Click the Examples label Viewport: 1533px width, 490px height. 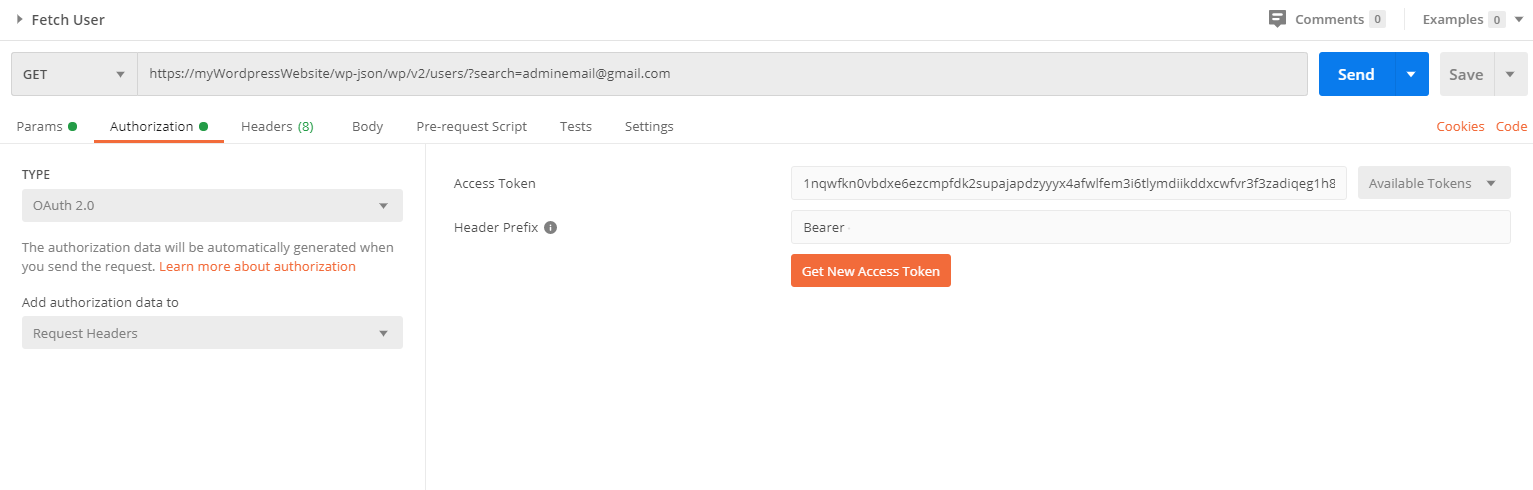point(1454,19)
